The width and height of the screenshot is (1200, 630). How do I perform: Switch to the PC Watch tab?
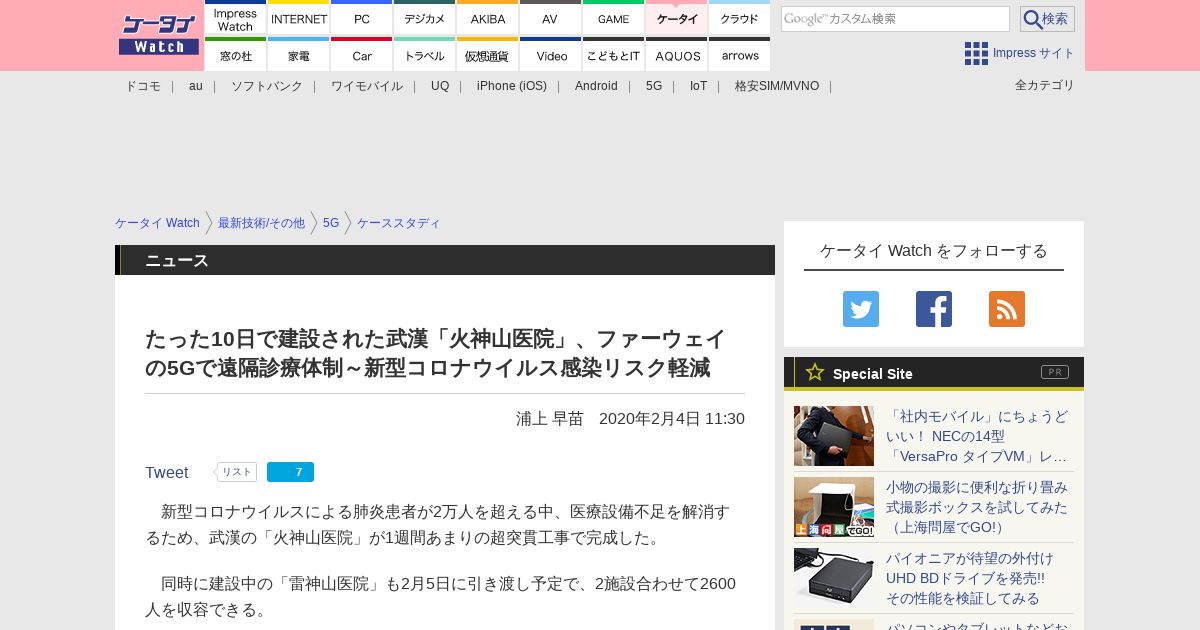[x=362, y=18]
